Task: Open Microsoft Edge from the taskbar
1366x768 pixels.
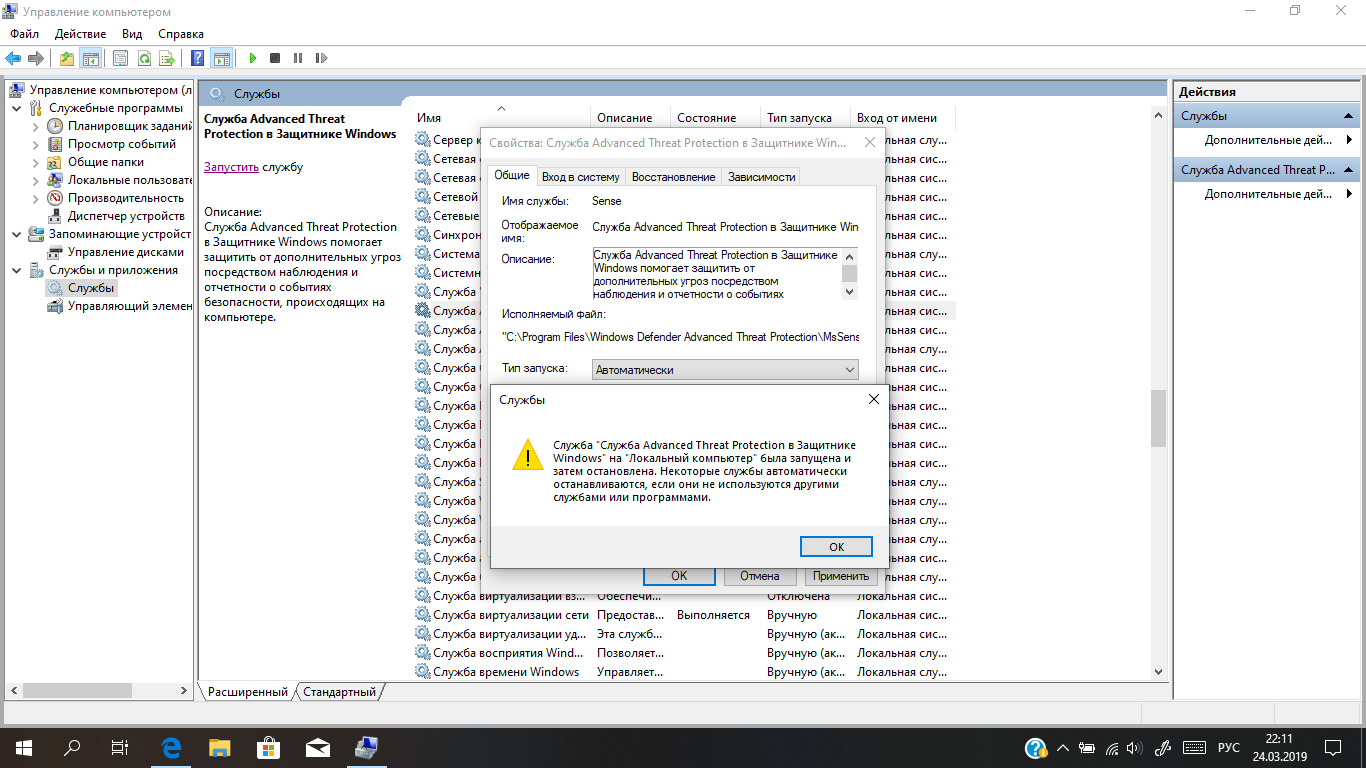Action: point(171,747)
